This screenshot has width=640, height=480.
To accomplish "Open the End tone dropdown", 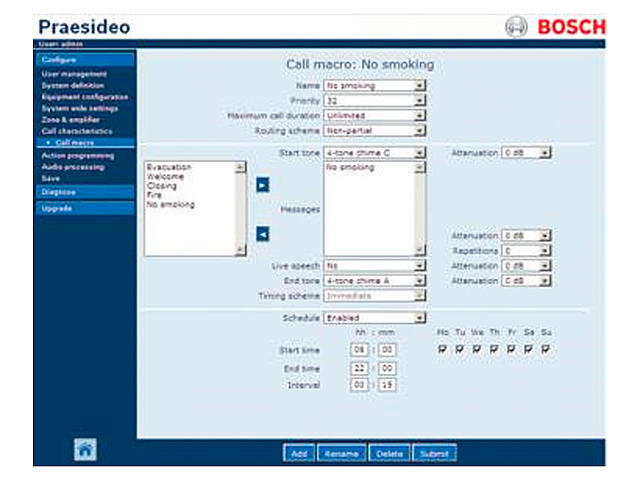I will pos(374,281).
